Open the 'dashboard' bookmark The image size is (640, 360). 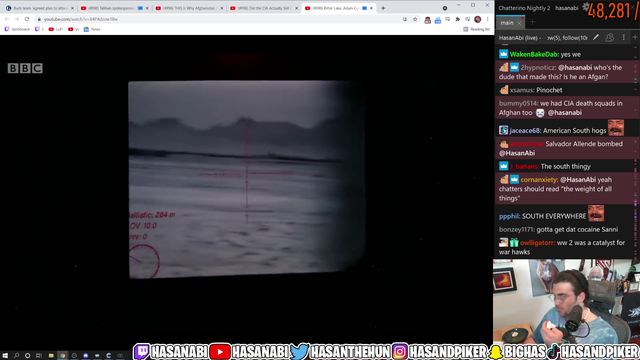[x=17, y=29]
